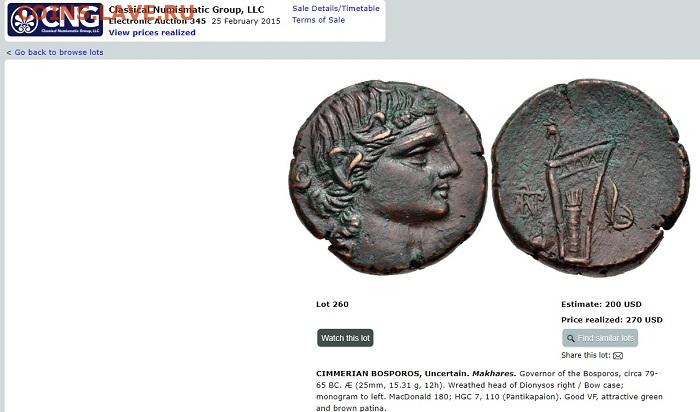The image size is (700, 412).
Task: Click the bow case reverse coin image
Action: click(x=590, y=177)
